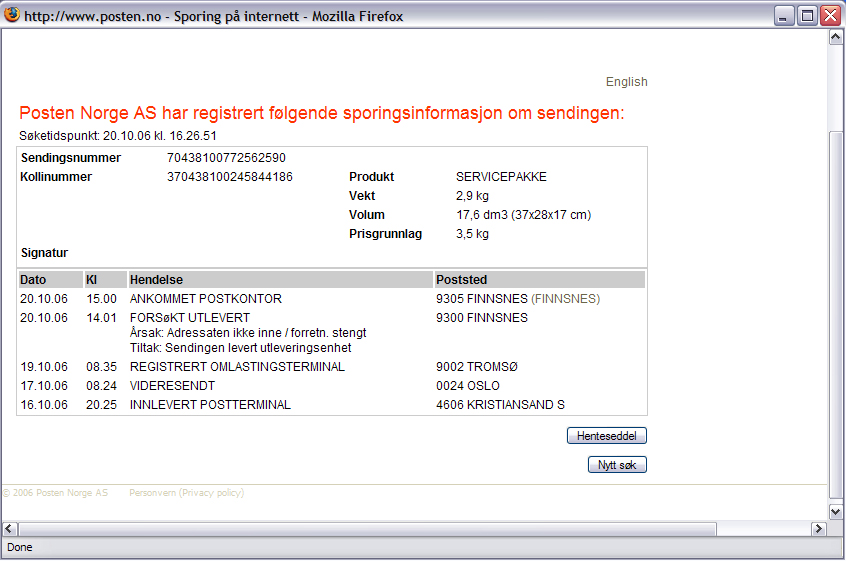Click the 14.01 time cell

tap(101, 318)
